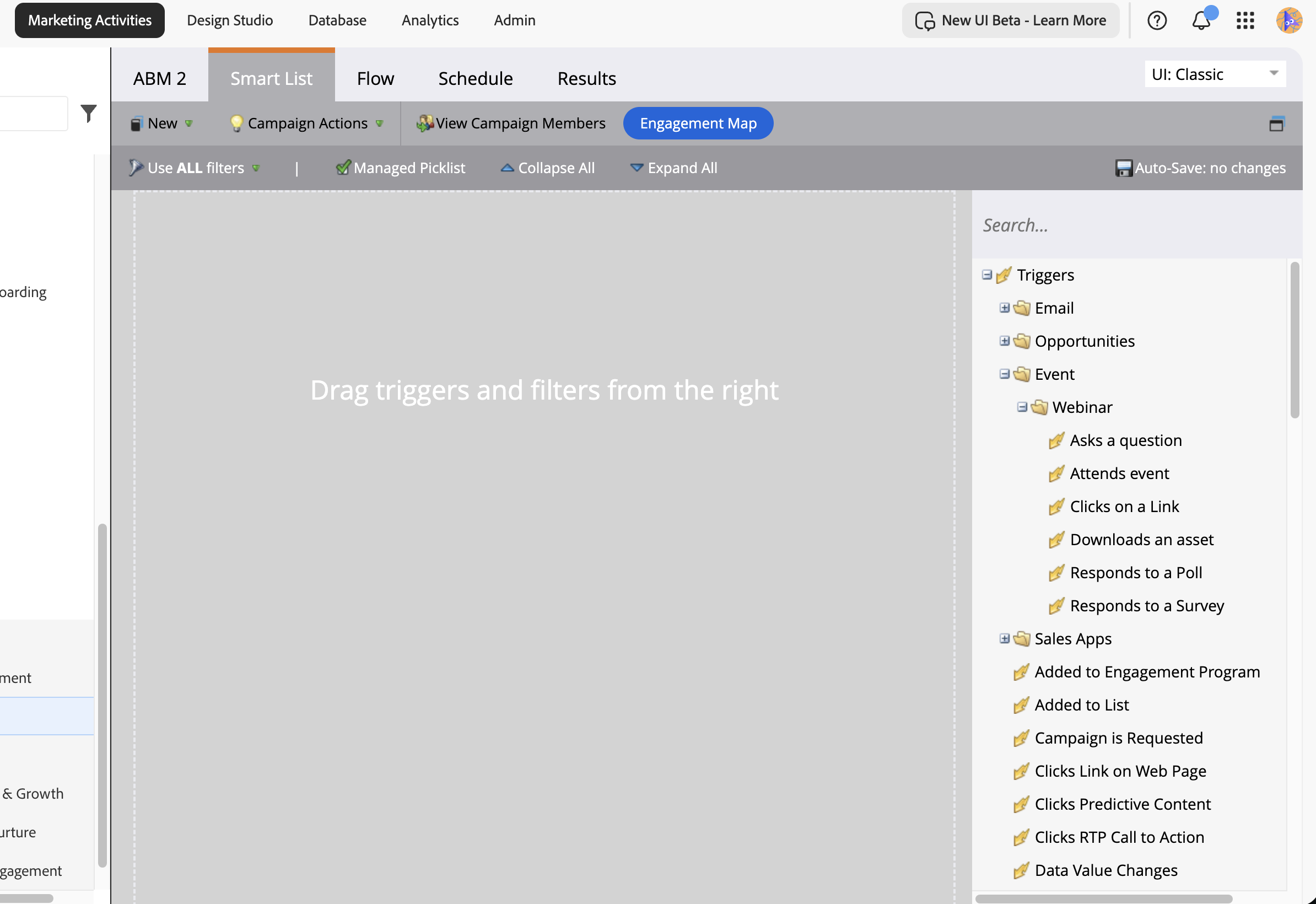This screenshot has width=1316, height=904.
Task: Open notifications bell icon
Action: [x=1201, y=20]
